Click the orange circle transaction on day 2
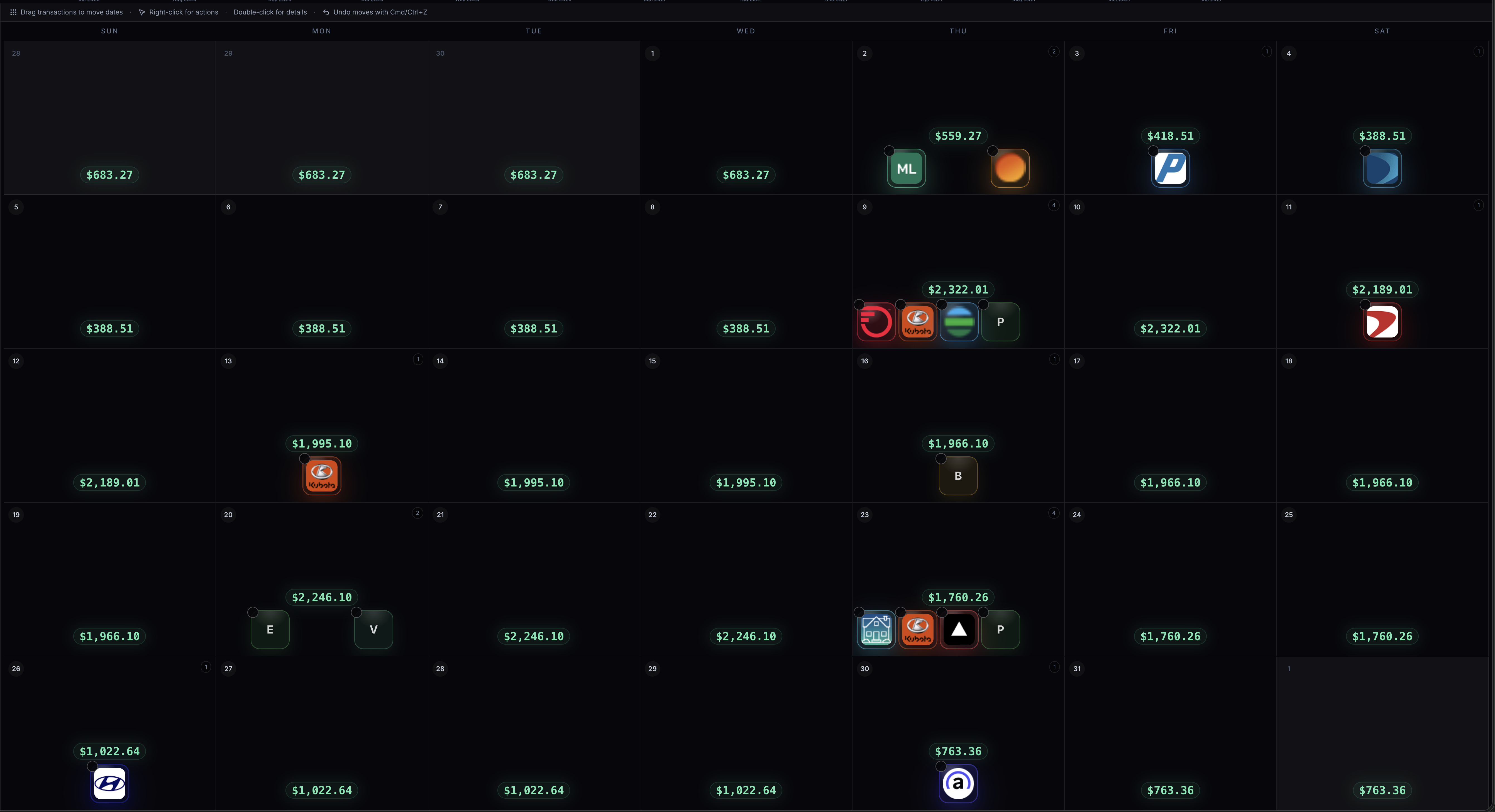The width and height of the screenshot is (1495, 812). 1010,168
